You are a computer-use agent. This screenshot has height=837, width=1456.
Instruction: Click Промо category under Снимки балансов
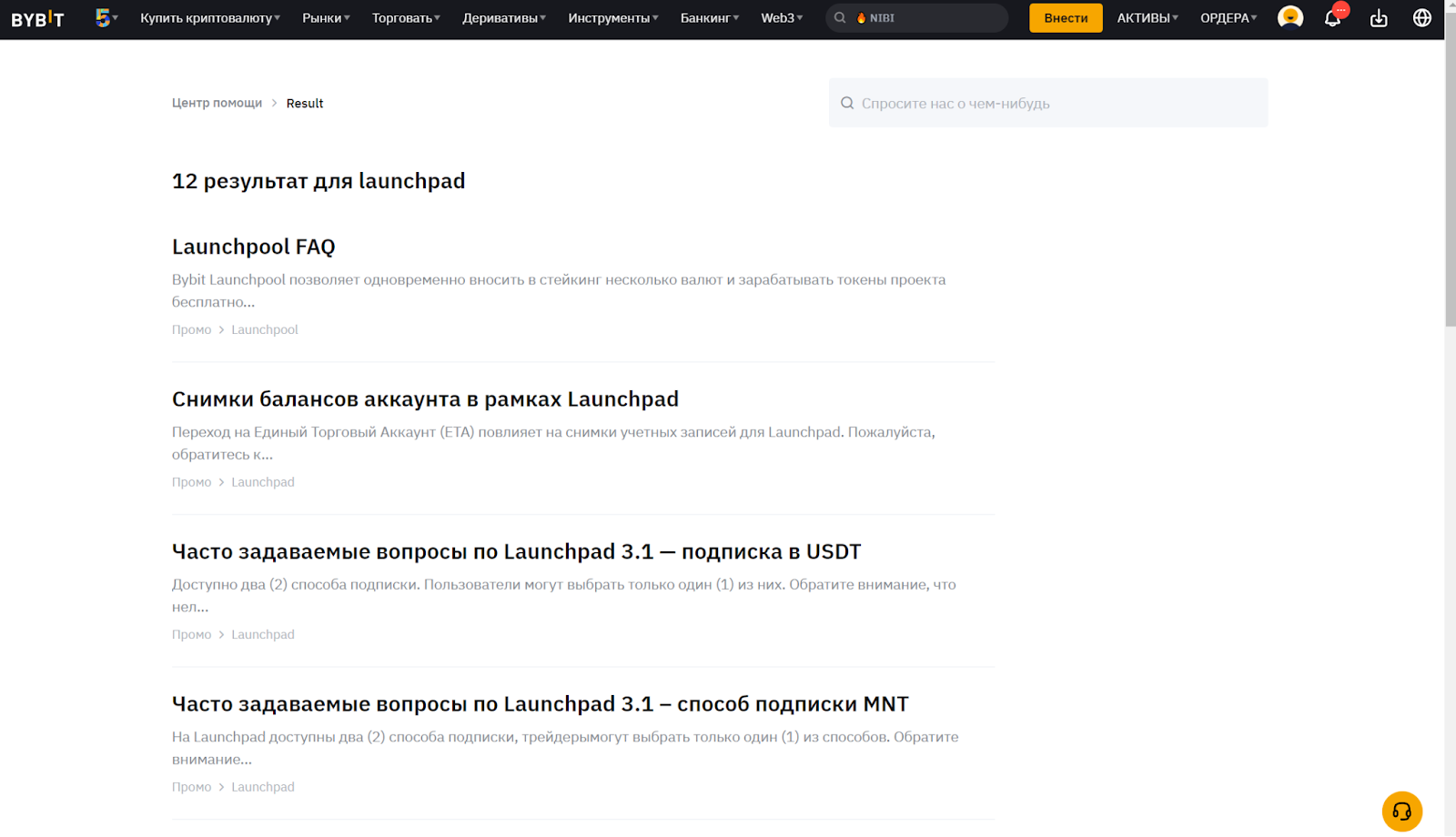(191, 481)
